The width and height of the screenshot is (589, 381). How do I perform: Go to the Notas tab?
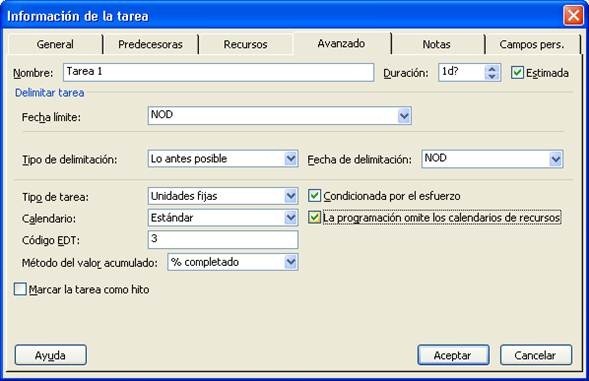pyautogui.click(x=436, y=44)
